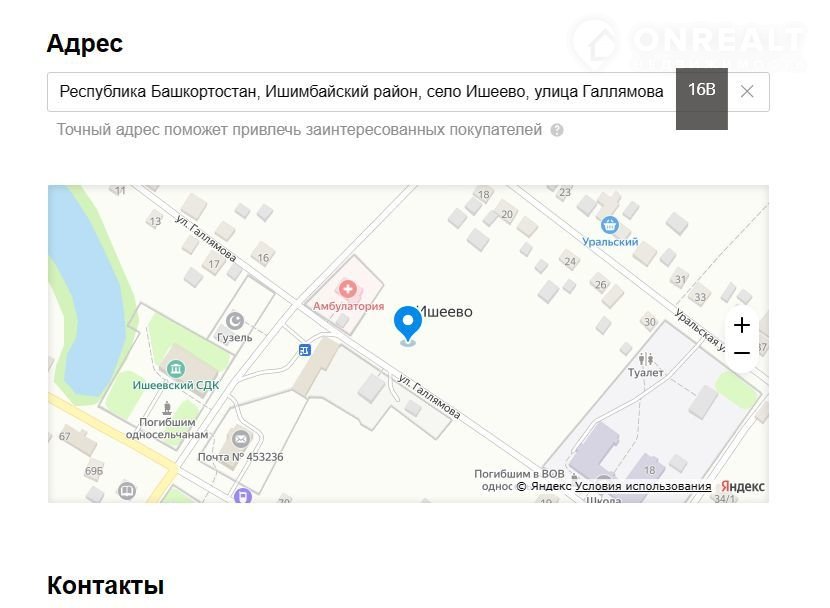This screenshot has height=608, width=830.
Task: Click the Почта № 453236 envelope icon
Action: coord(240,439)
